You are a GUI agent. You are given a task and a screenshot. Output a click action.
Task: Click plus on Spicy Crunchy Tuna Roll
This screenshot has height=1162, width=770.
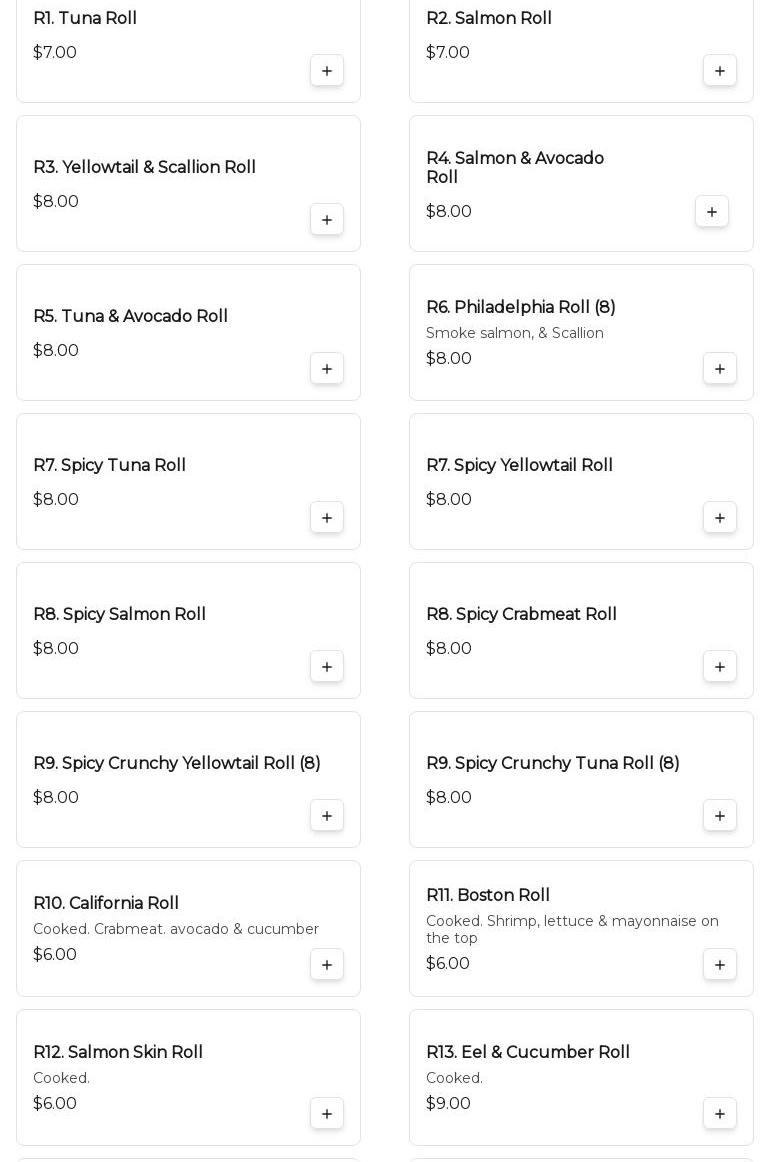click(720, 816)
